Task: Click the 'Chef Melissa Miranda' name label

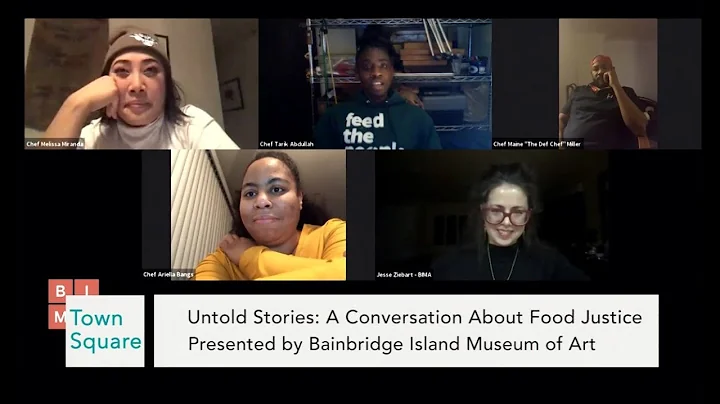Action: (55, 144)
